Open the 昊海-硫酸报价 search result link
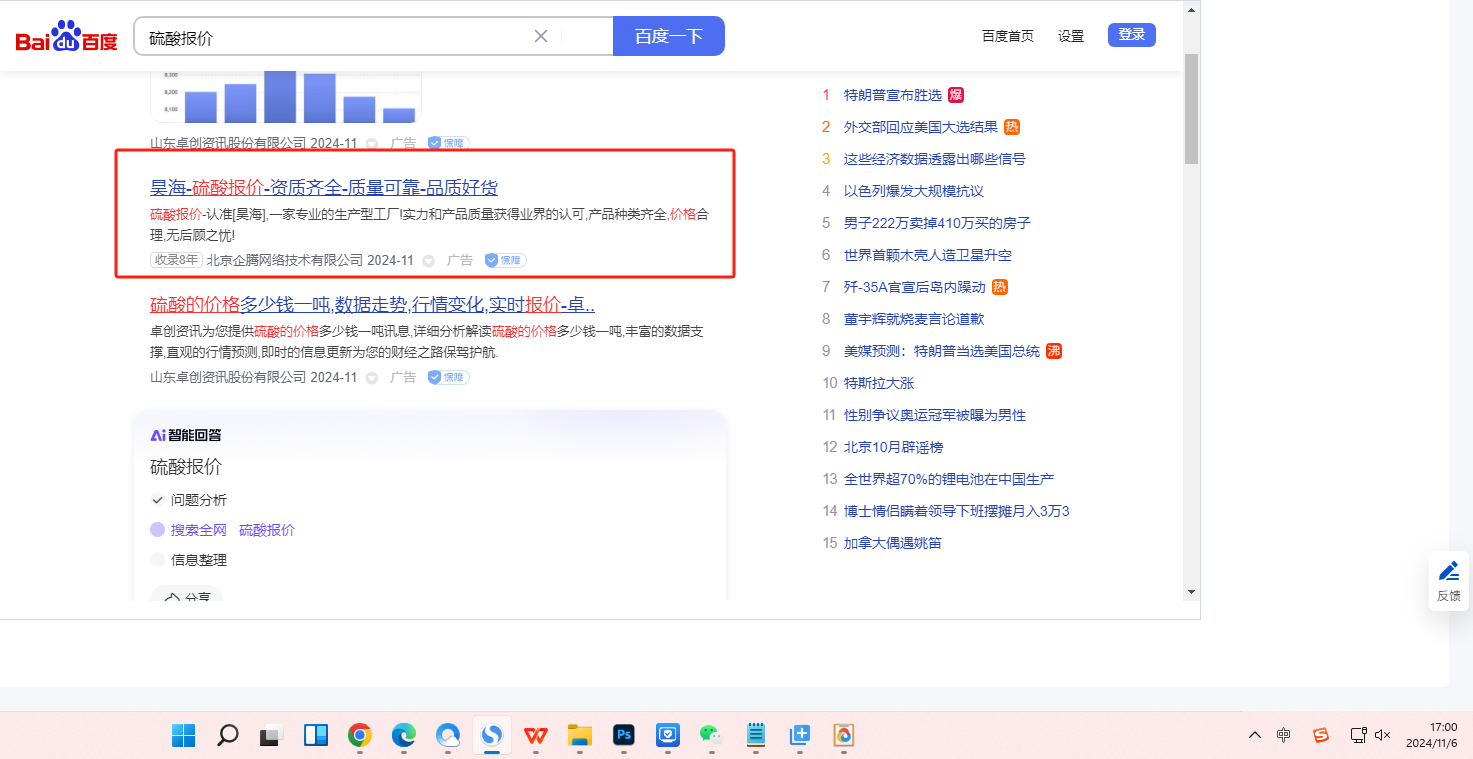Viewport: 1473px width, 759px height. click(x=323, y=188)
